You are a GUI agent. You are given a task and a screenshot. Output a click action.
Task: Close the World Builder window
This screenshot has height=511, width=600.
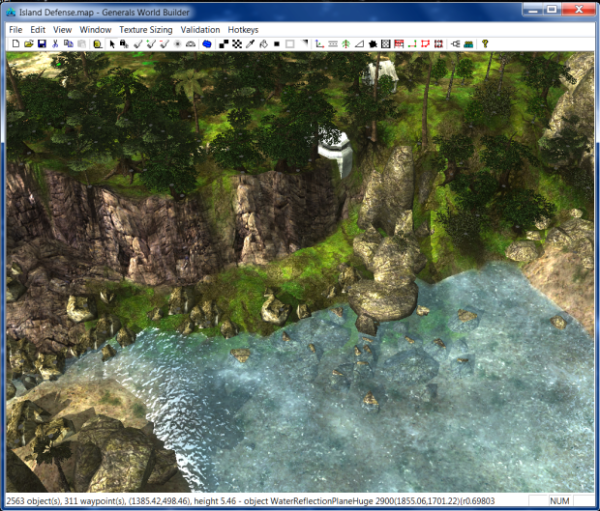click(x=579, y=10)
